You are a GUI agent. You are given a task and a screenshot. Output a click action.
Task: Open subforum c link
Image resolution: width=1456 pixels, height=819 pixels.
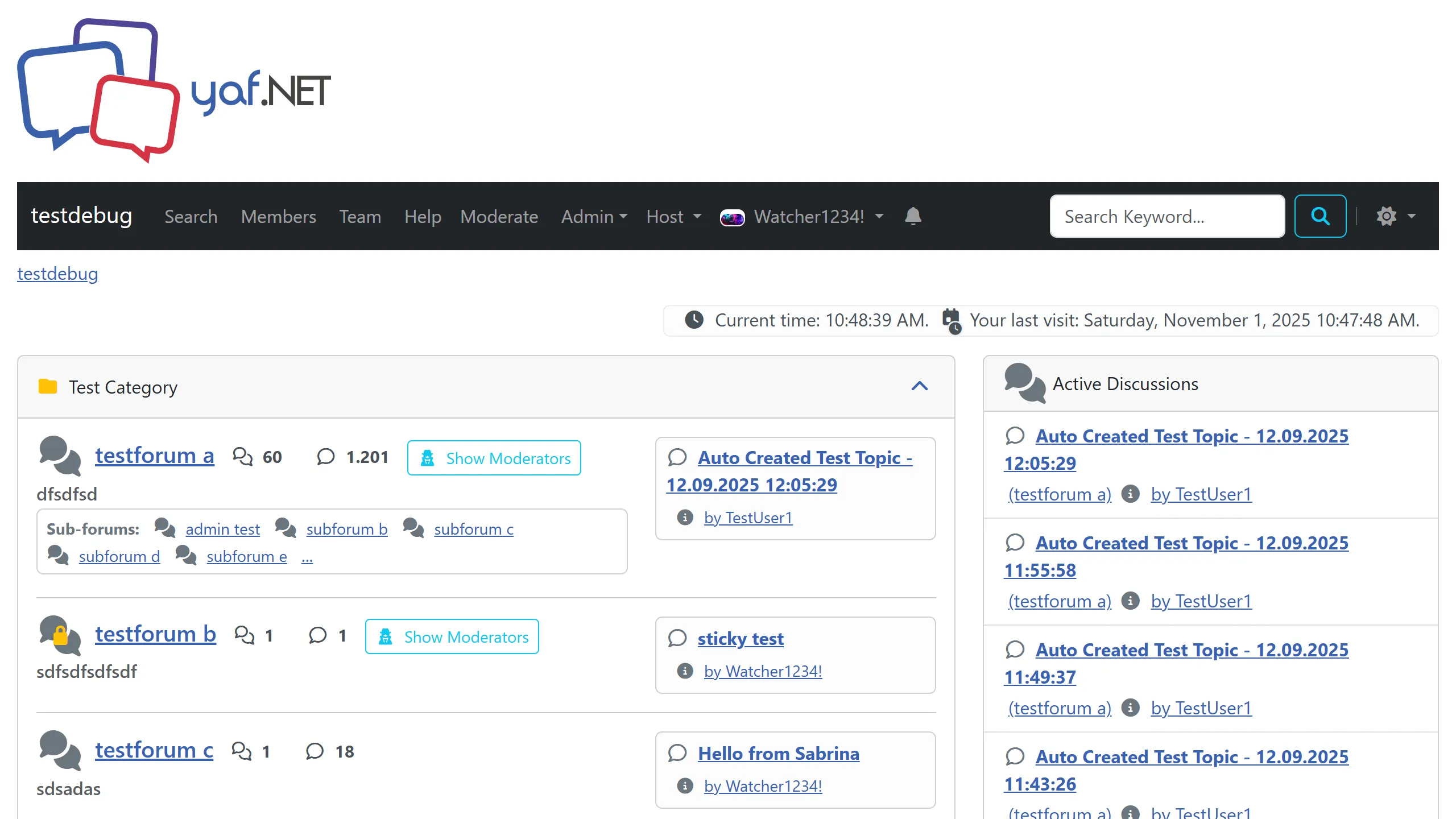pos(473,529)
